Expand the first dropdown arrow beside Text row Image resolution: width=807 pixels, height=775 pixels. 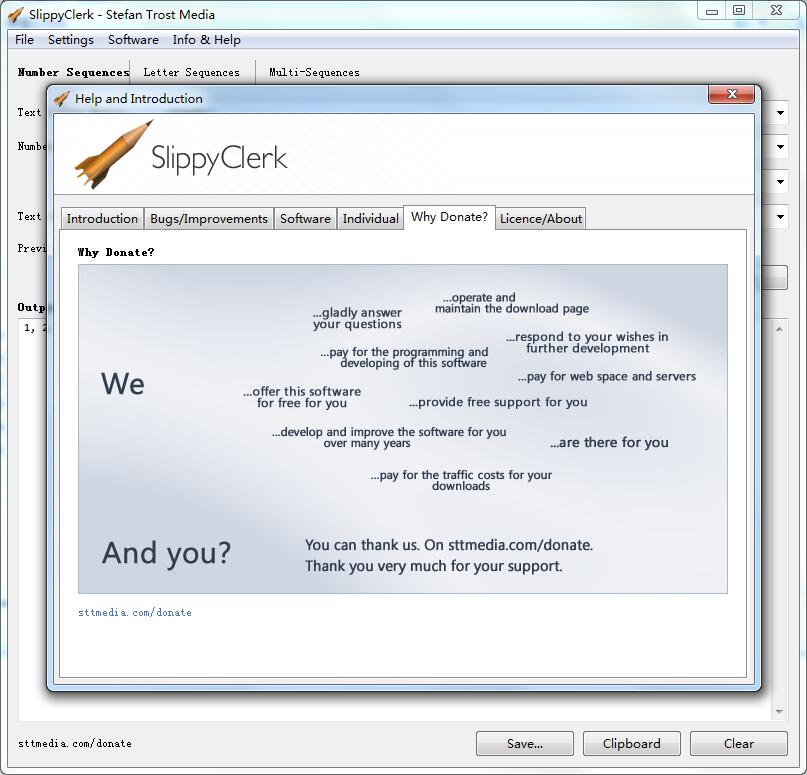pos(780,113)
